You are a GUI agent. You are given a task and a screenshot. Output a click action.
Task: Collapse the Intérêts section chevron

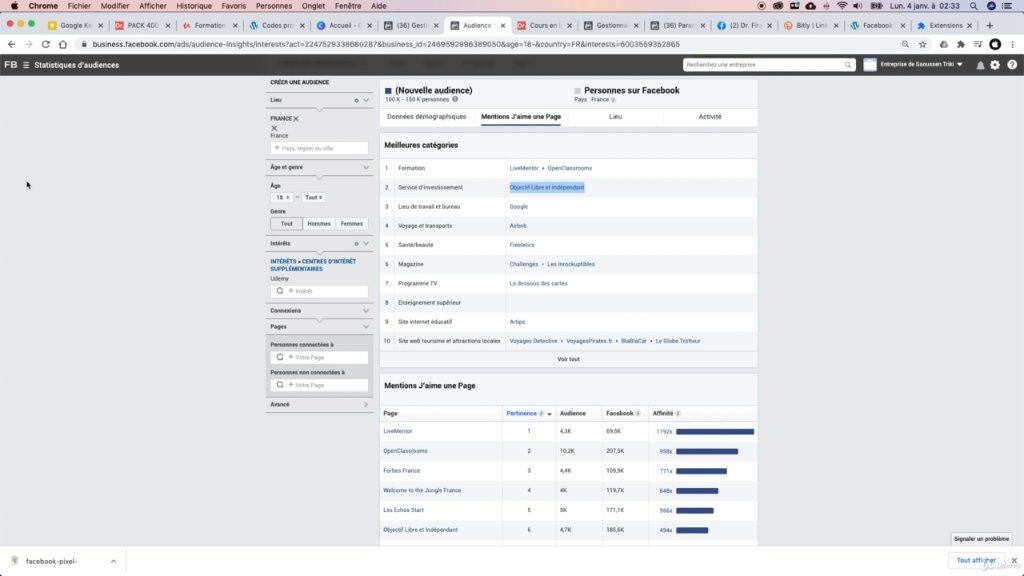point(366,243)
